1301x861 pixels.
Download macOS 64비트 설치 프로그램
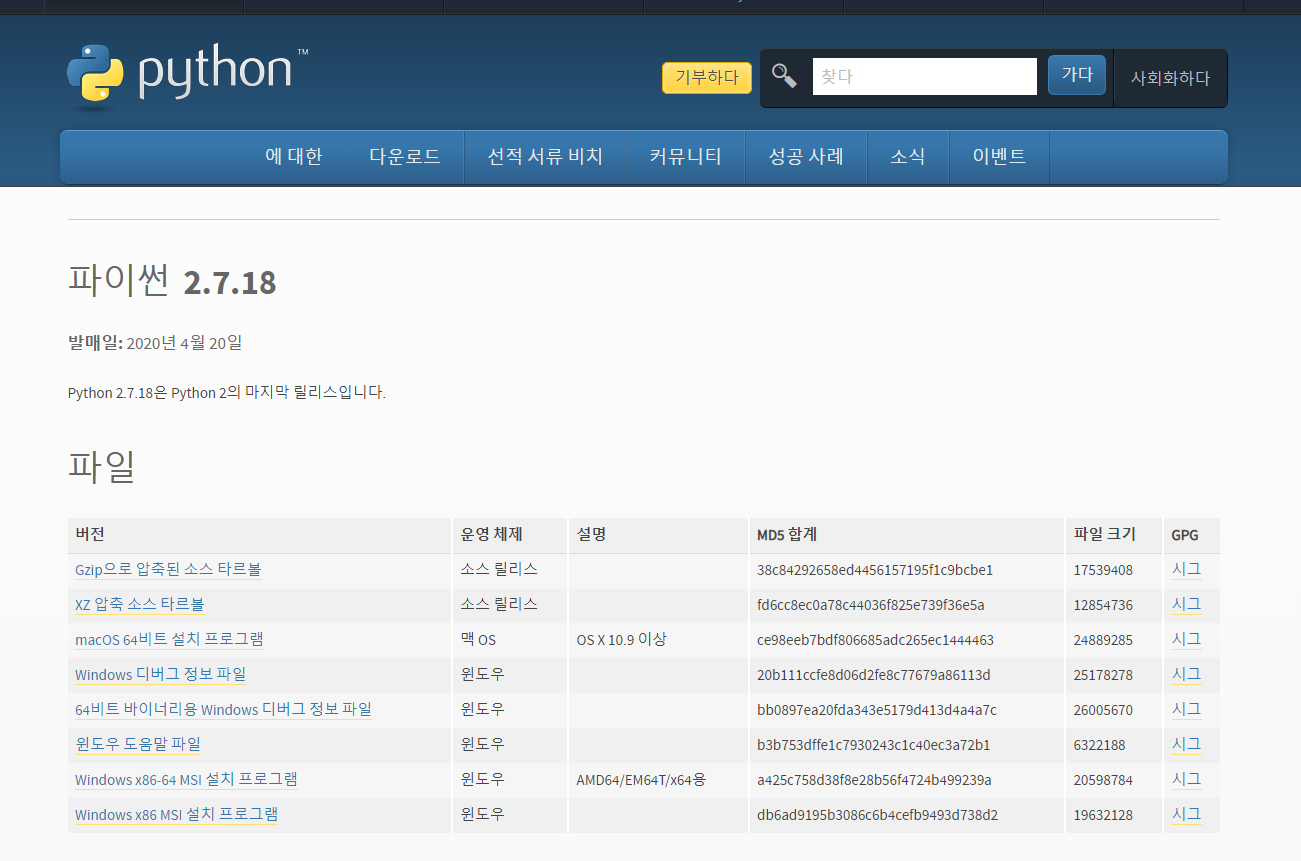pos(169,640)
